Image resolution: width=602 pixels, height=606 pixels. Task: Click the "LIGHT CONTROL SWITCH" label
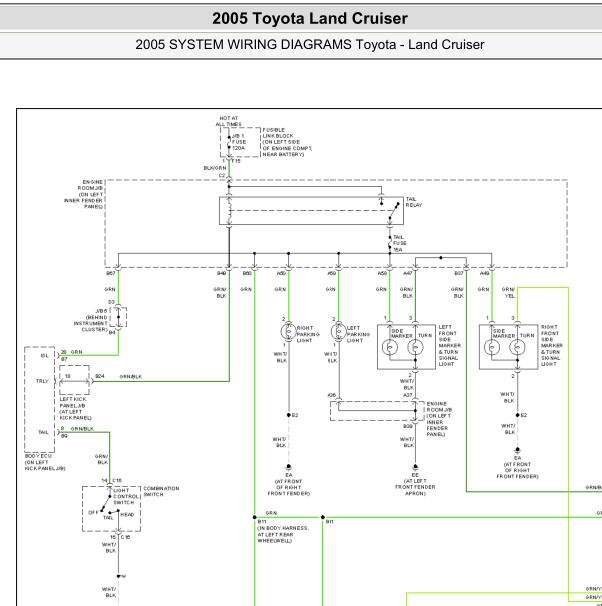(126, 497)
